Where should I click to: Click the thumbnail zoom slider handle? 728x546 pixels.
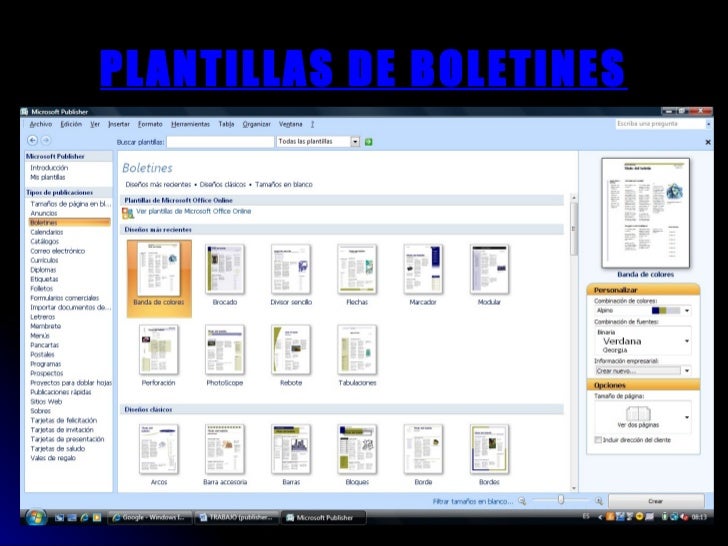point(561,500)
